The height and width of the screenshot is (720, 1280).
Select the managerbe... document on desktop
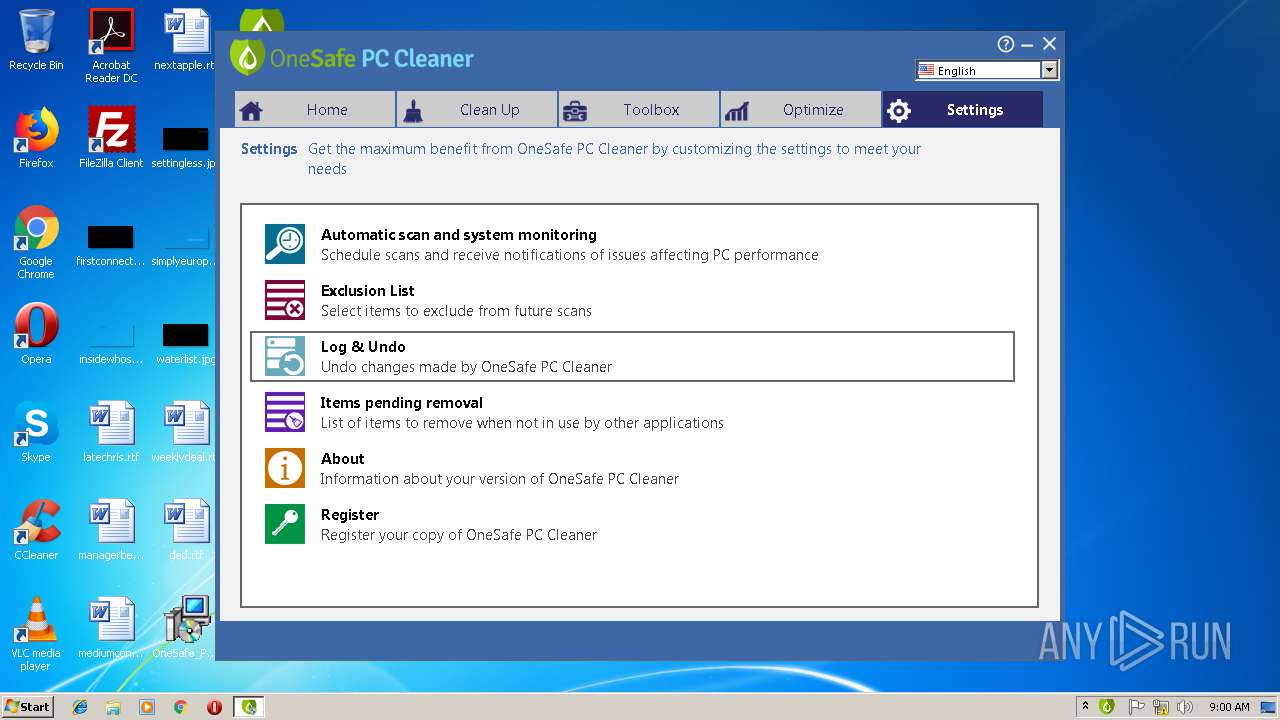(111, 530)
